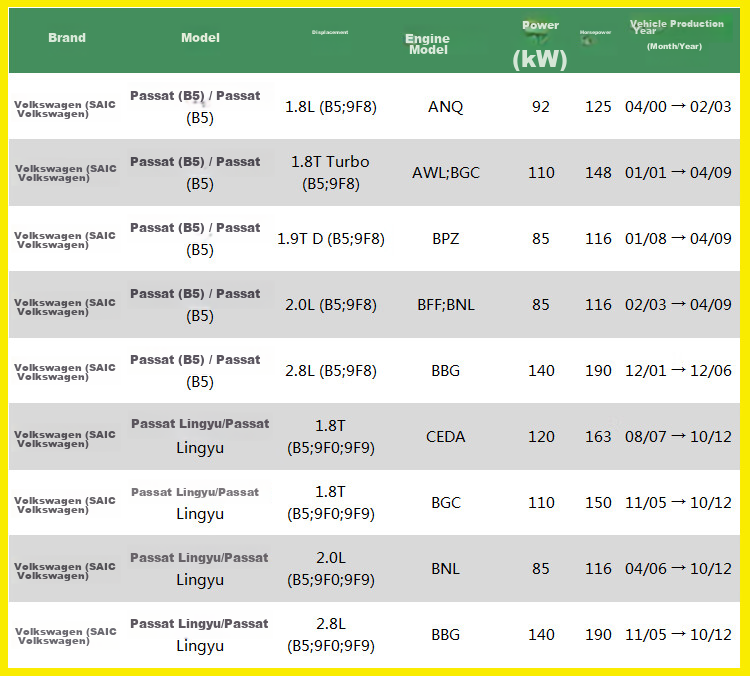Click the 190 horsepower in 12/01 → 12/06 row
The width and height of the screenshot is (750, 676).
(598, 370)
